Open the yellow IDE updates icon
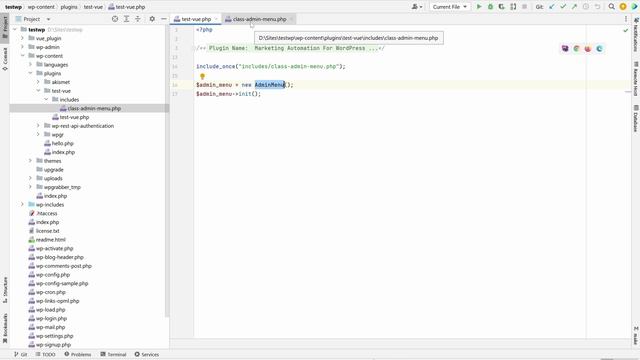This screenshot has height=360, width=640. 623,7
